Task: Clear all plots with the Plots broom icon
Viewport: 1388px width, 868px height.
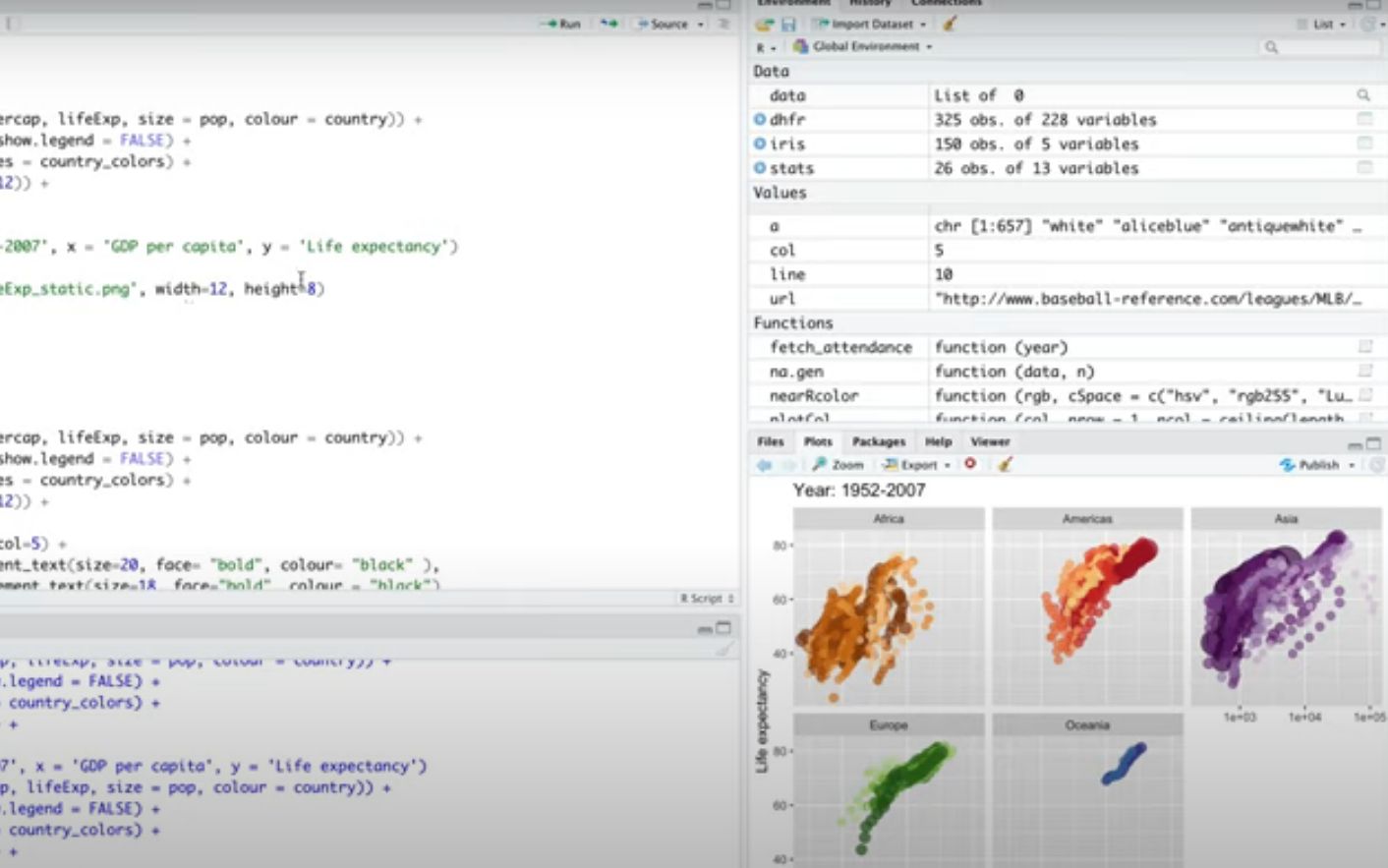Action: 1002,464
